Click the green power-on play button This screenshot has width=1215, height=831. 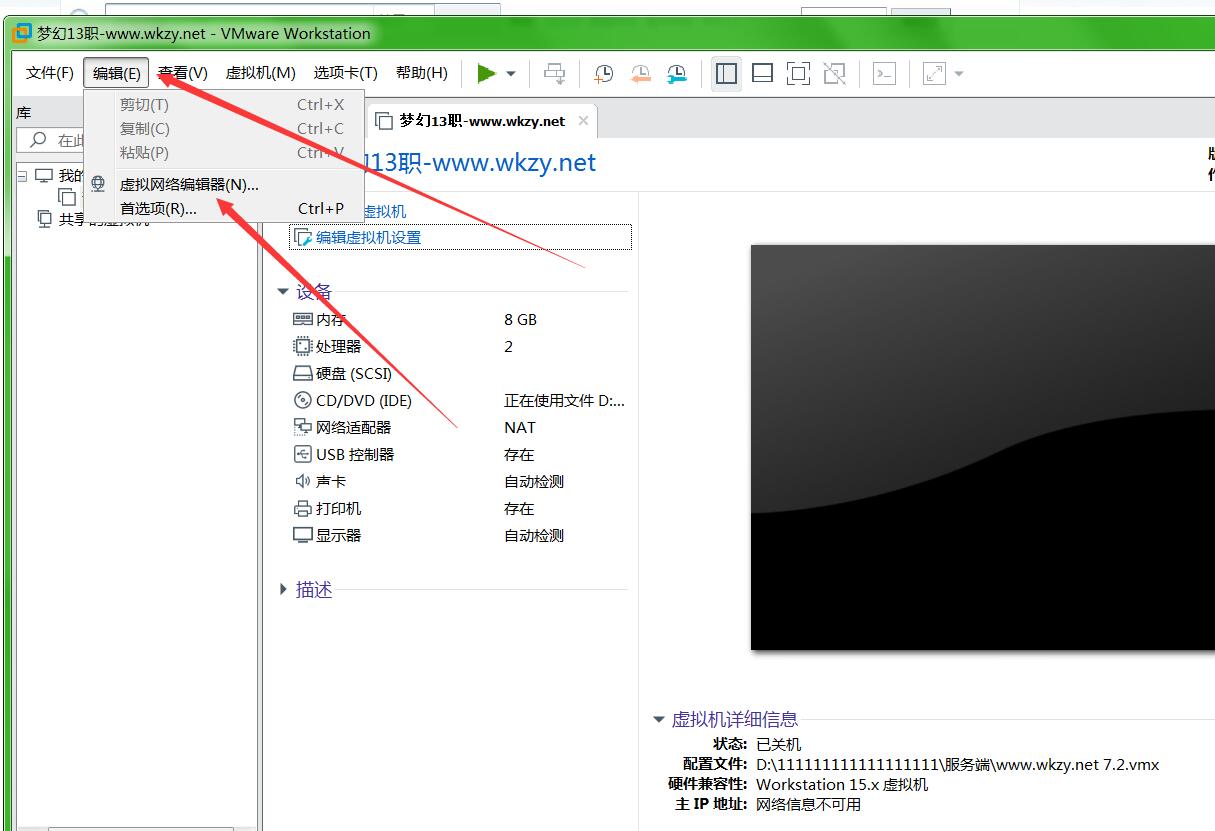[486, 73]
